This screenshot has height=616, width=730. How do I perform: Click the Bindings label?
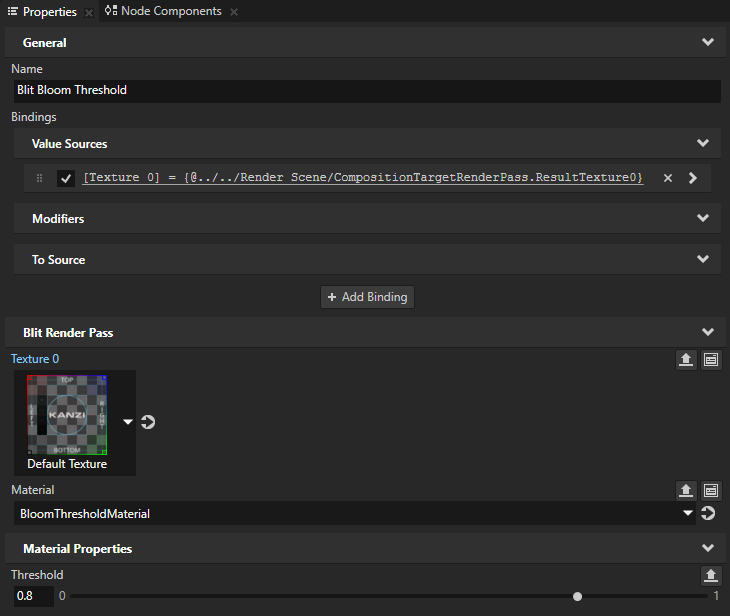coord(34,117)
